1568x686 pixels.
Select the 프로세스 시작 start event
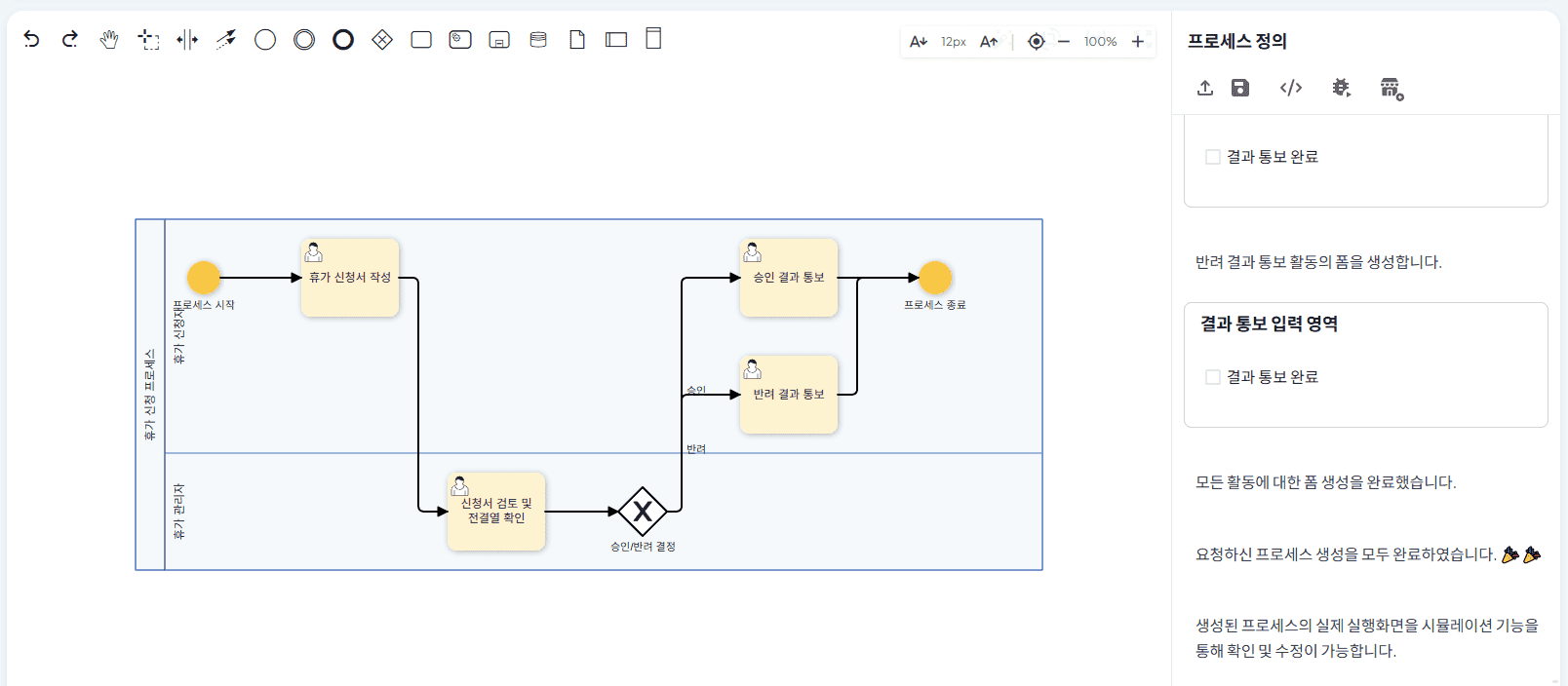pyautogui.click(x=204, y=278)
